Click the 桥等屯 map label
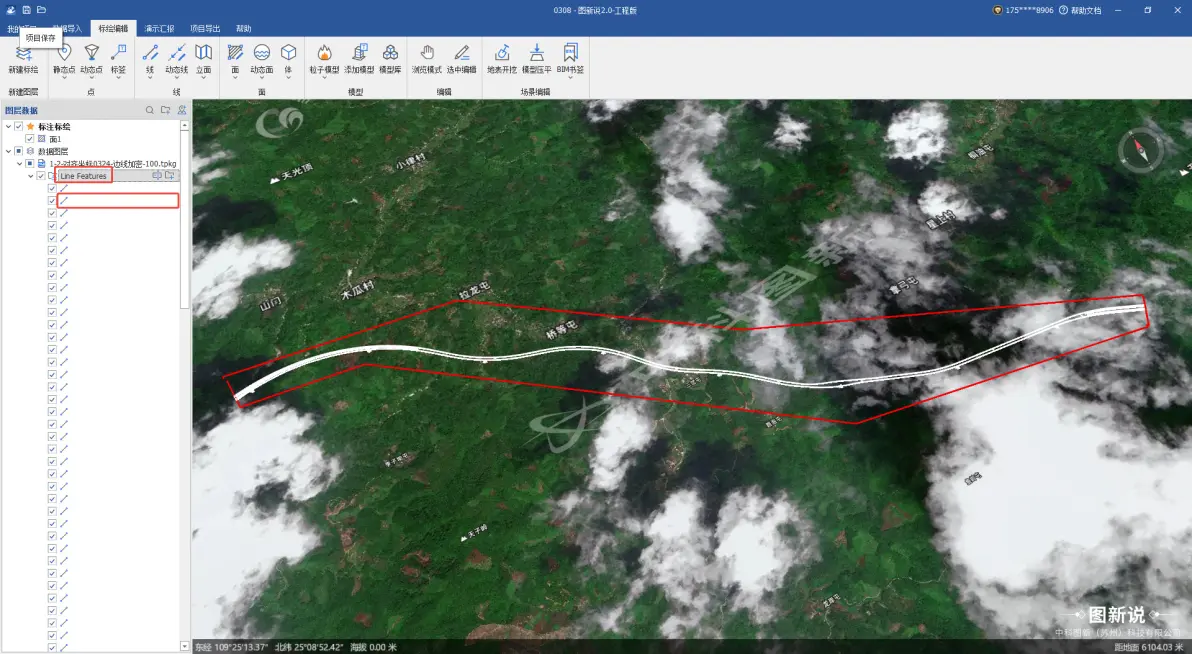Viewport: 1192px width, 654px height. click(x=562, y=329)
